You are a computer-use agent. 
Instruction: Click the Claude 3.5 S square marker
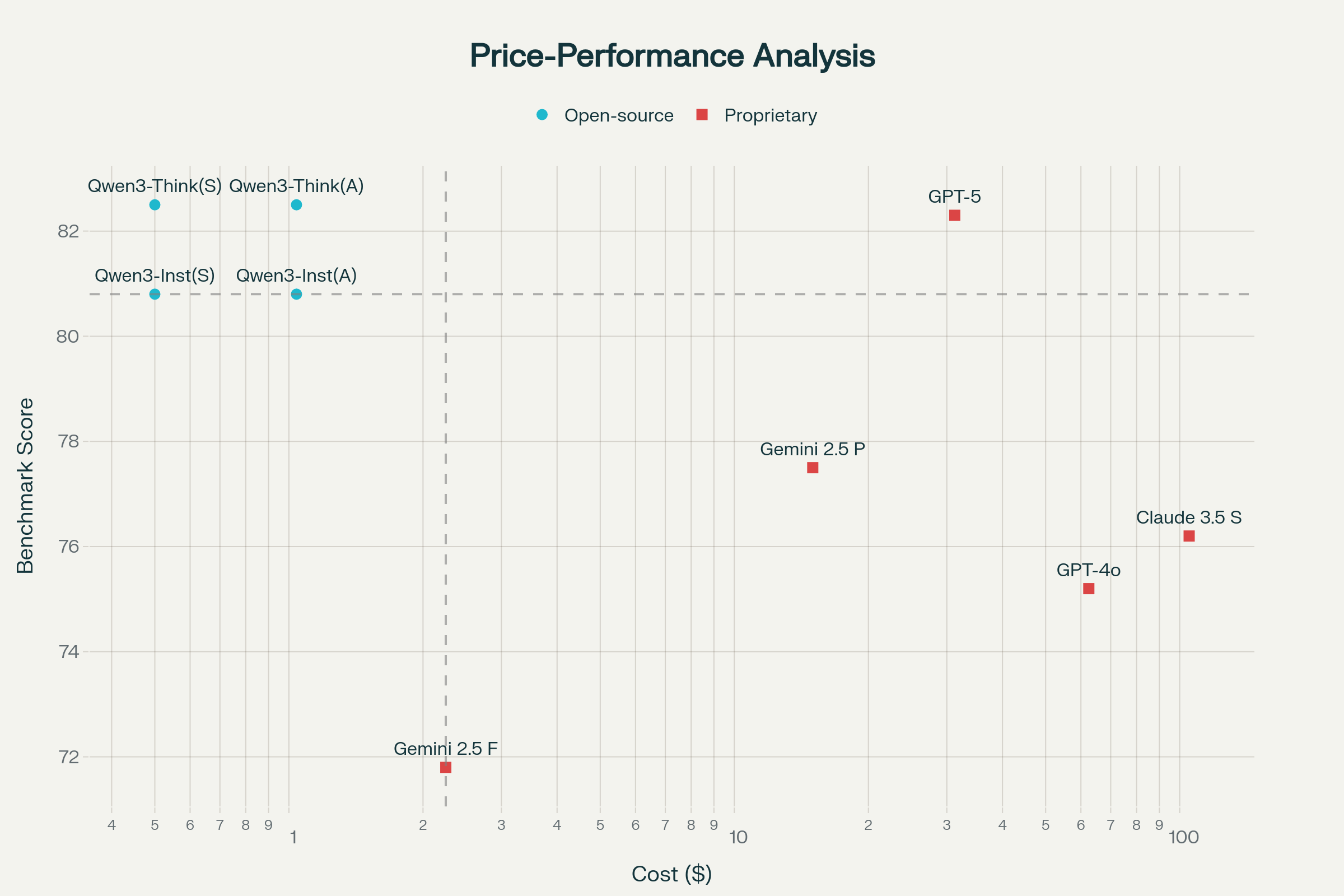(x=1189, y=536)
